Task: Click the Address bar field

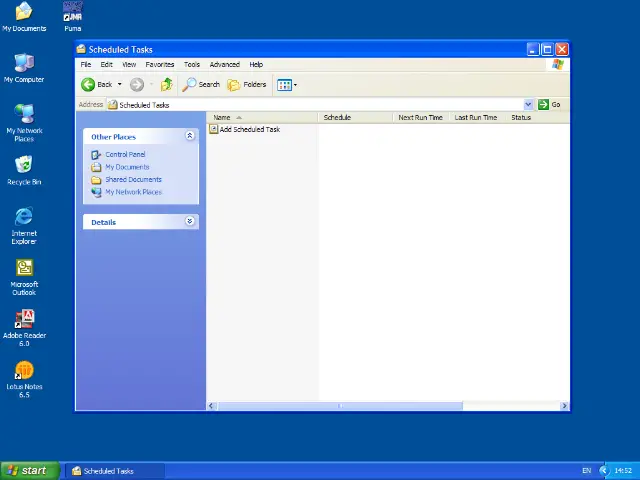Action: (x=315, y=105)
